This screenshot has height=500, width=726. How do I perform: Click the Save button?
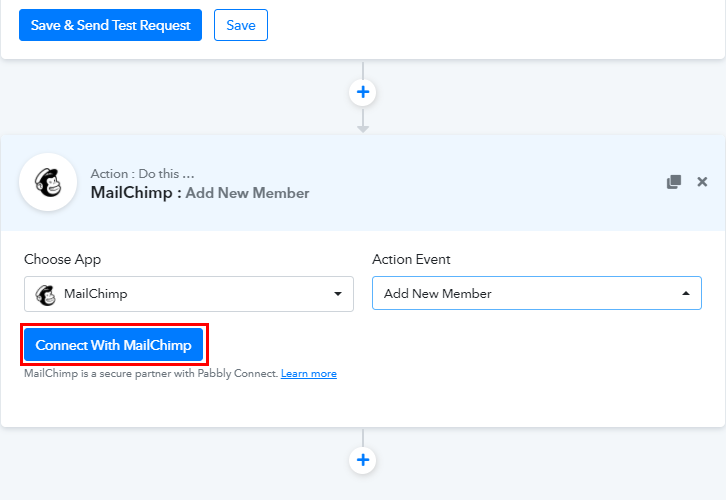(x=241, y=25)
